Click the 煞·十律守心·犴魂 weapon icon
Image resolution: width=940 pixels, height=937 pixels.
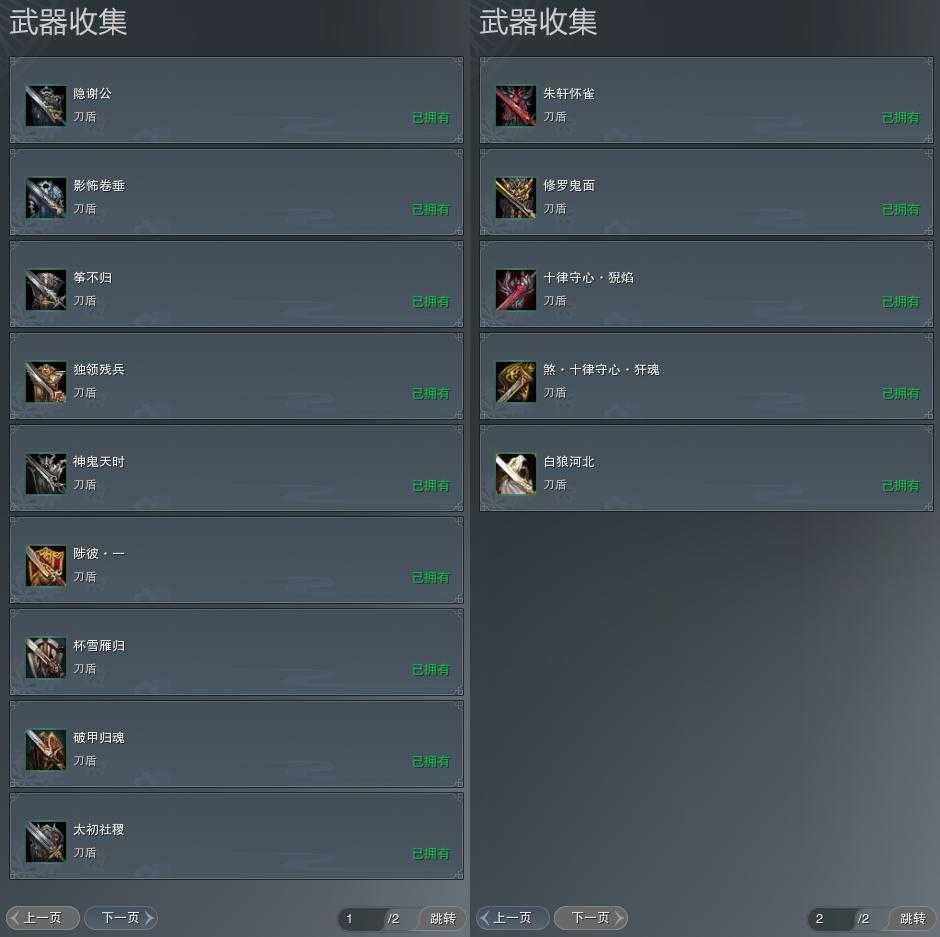click(516, 381)
